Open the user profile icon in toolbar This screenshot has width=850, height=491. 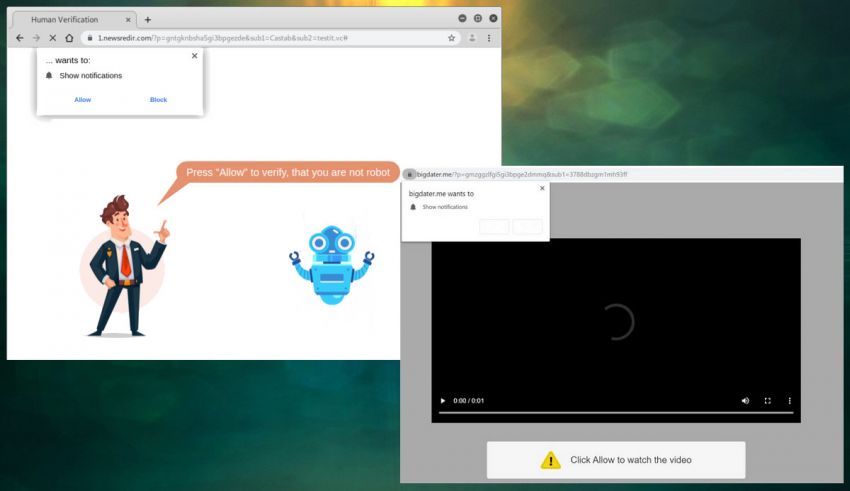471,38
